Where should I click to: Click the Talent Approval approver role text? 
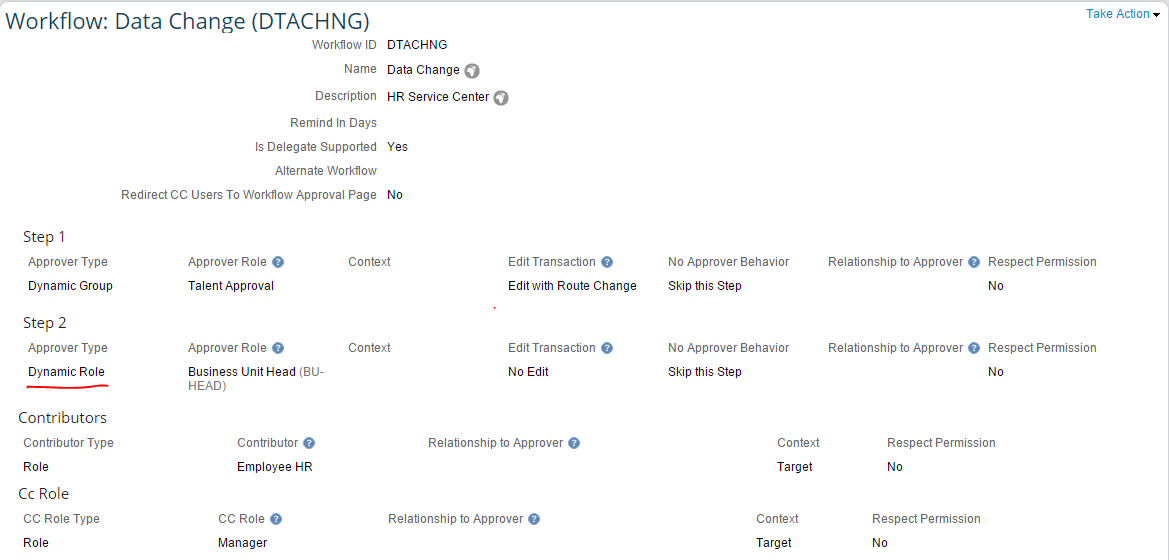(x=230, y=286)
